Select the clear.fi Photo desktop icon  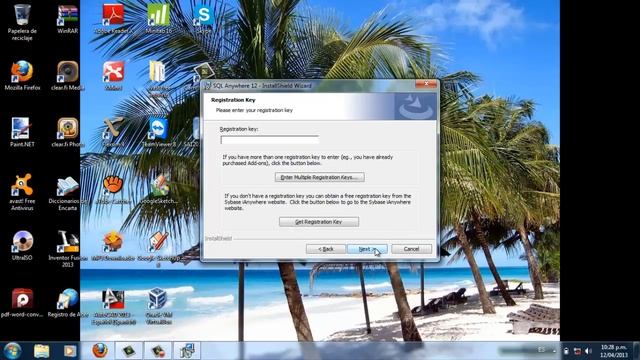click(67, 132)
